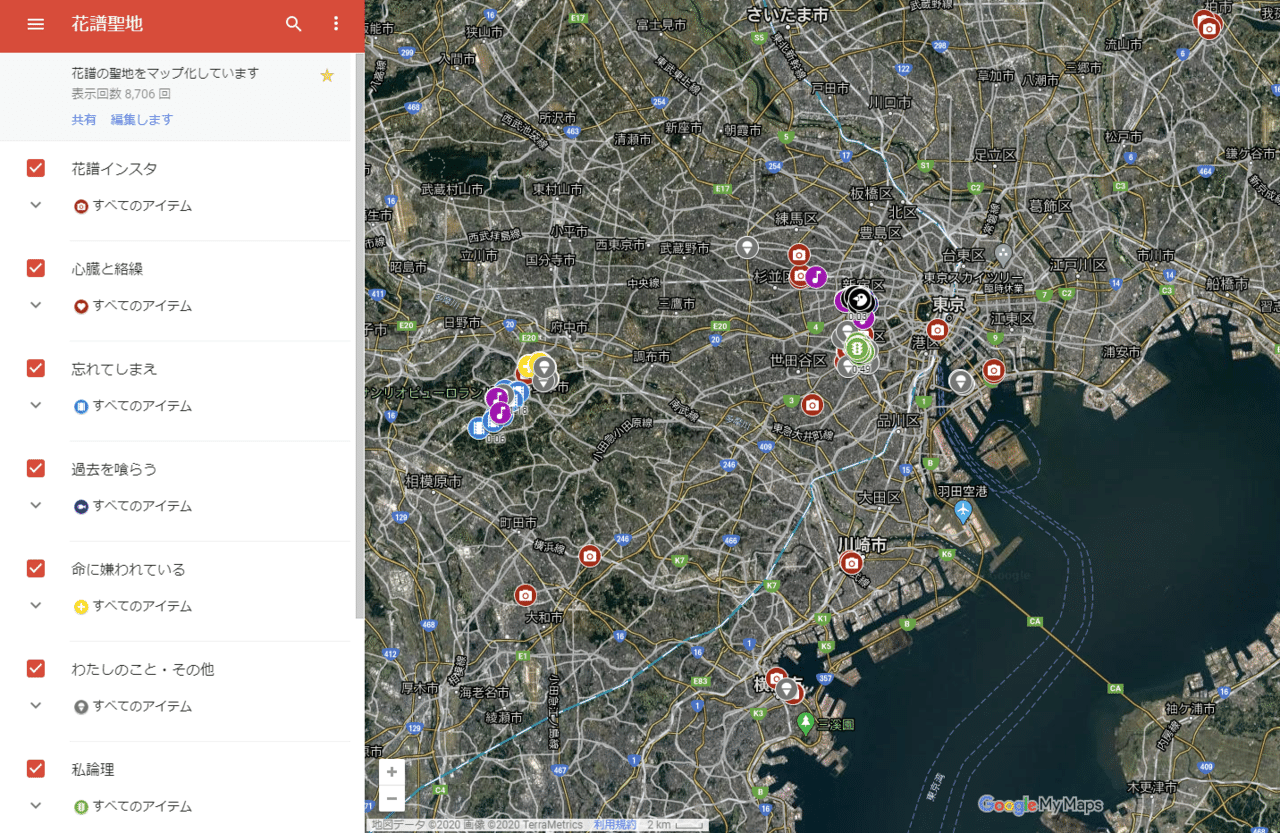Screen dimensions: 1280x833
Task: Select the camera marker near 横浜線 label
Action: coord(590,556)
